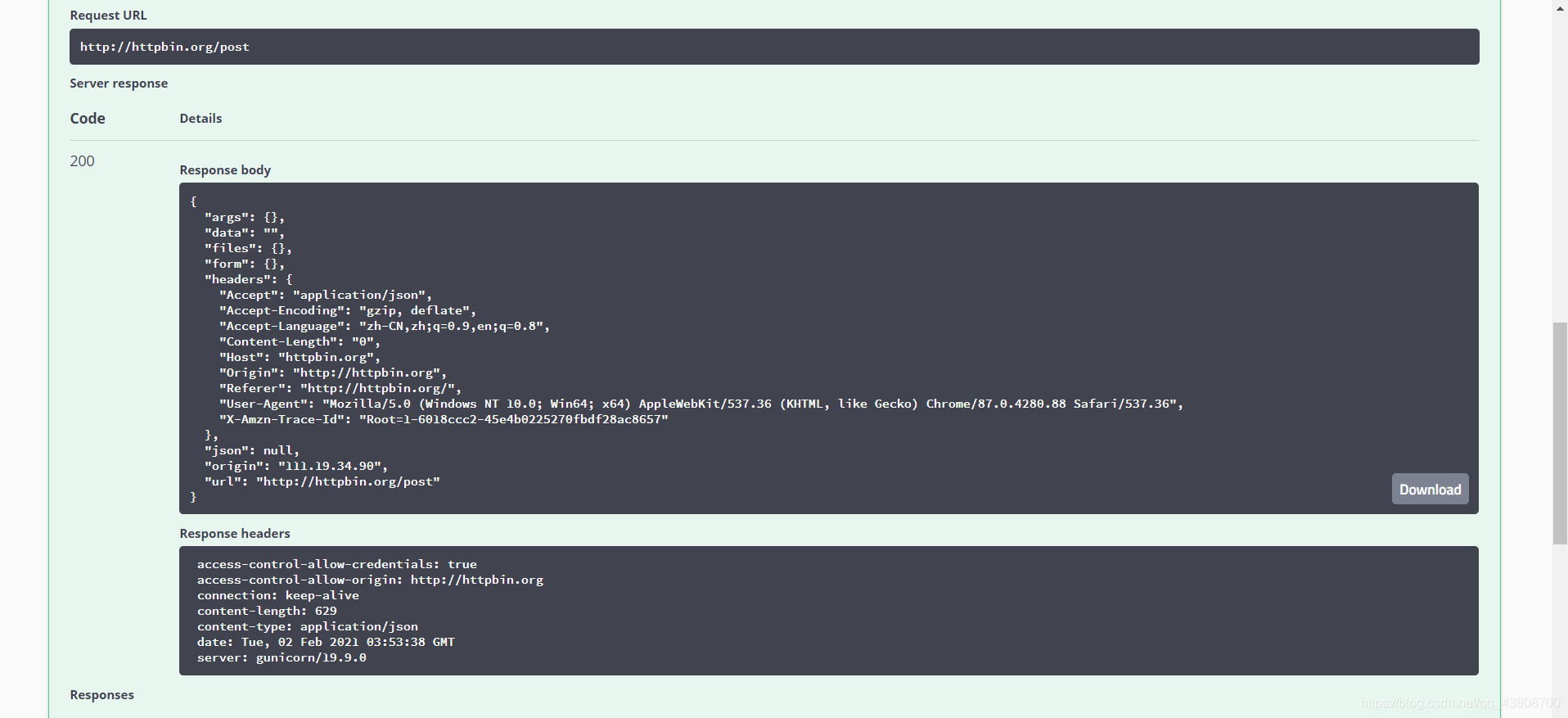This screenshot has height=718, width=1568.
Task: Click the "form": {} line
Action: pyautogui.click(x=245, y=264)
